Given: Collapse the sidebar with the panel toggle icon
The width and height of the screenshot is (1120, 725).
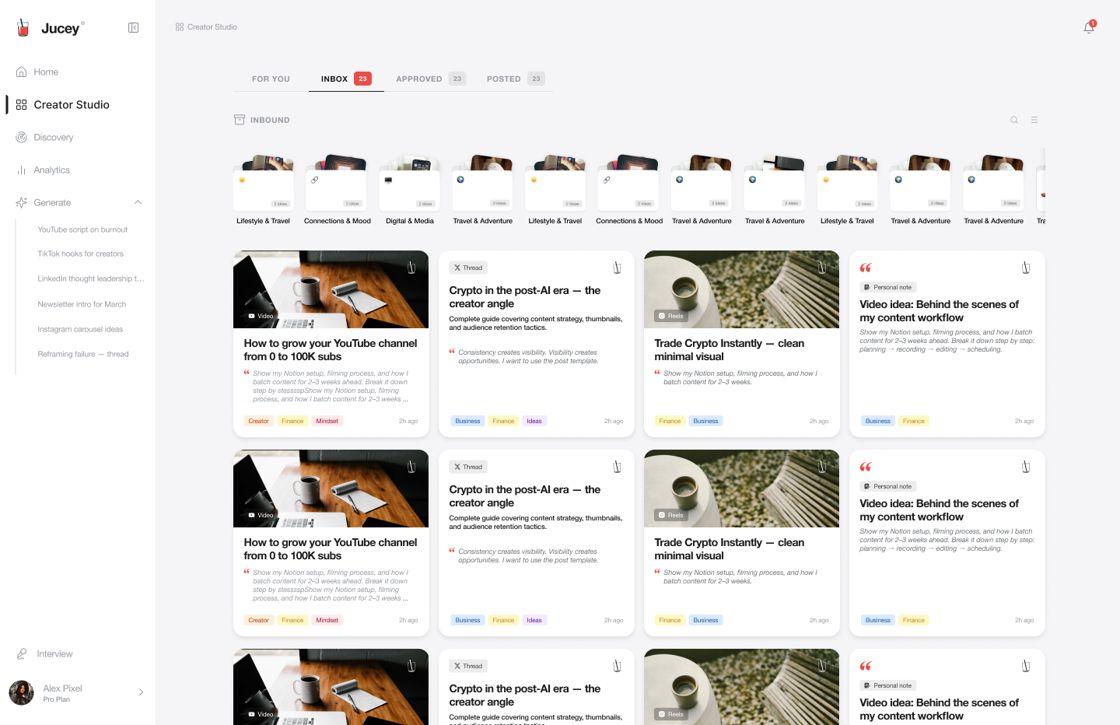Looking at the screenshot, I should pos(133,28).
